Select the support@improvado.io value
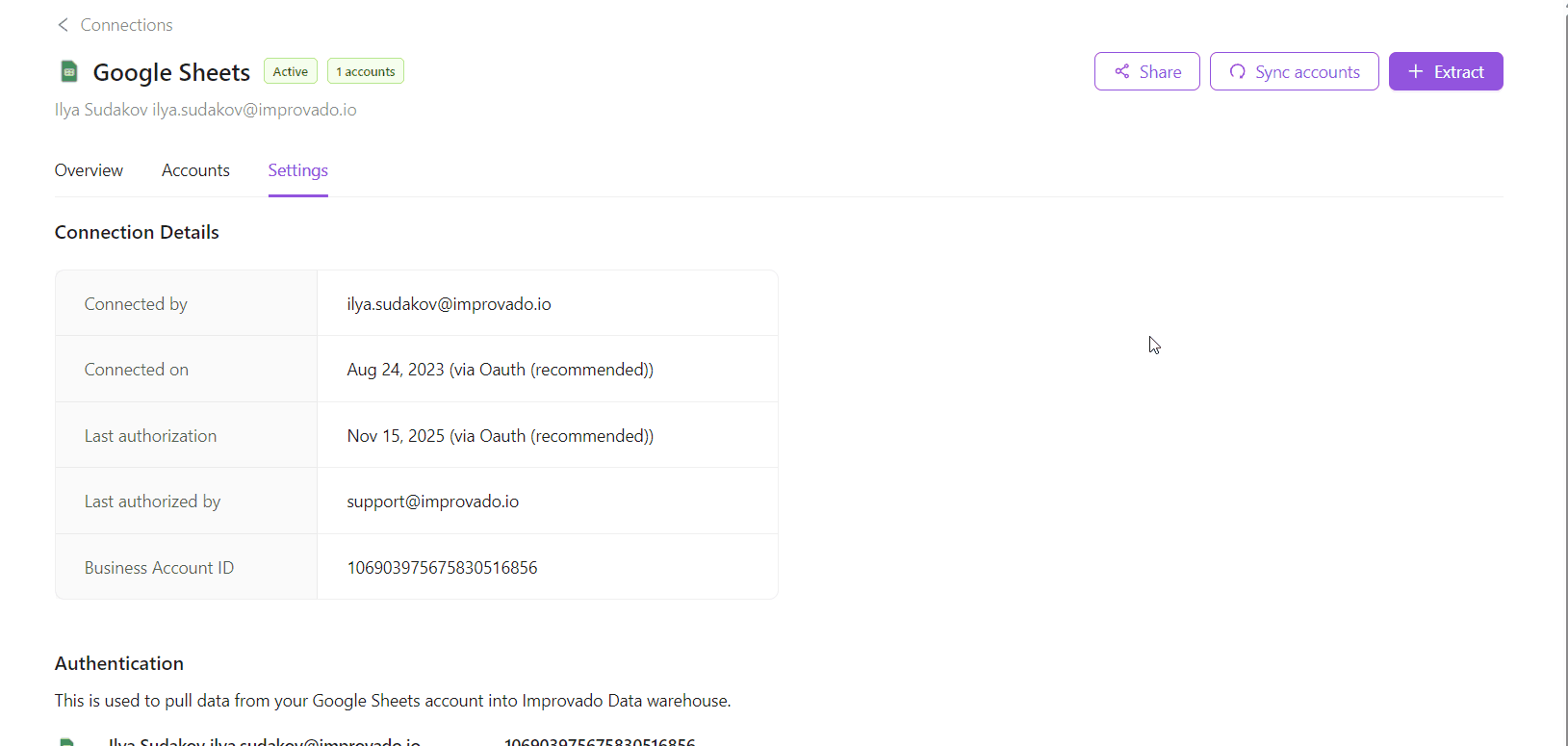 [433, 502]
